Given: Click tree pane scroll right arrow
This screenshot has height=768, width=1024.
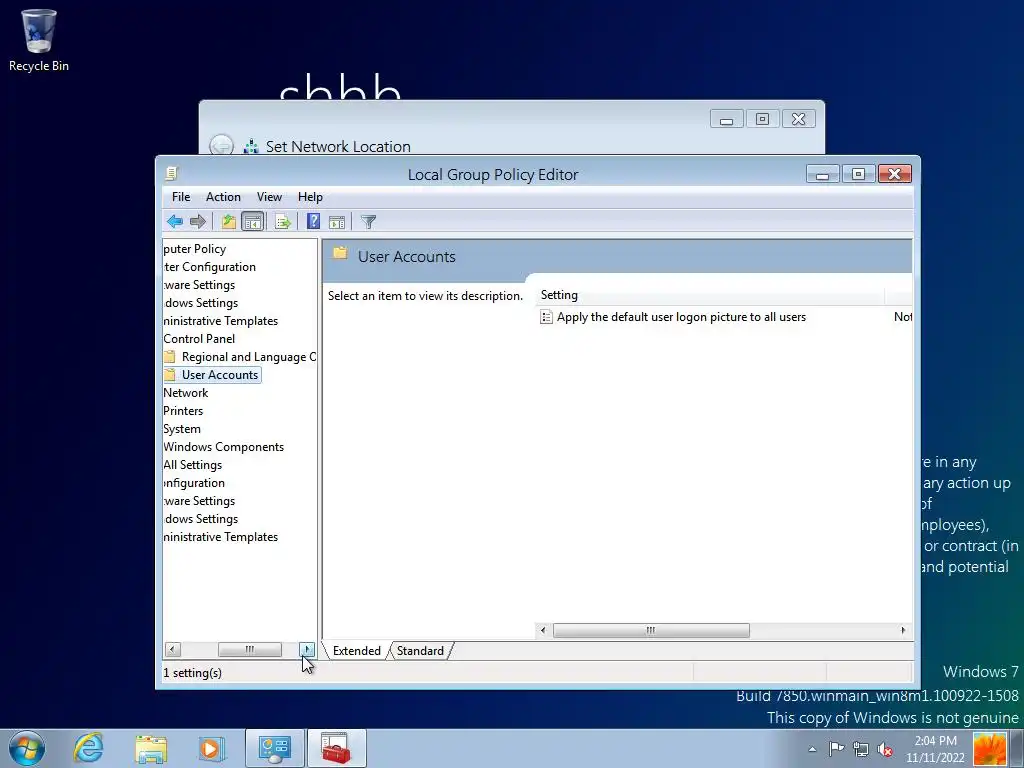Looking at the screenshot, I should click(307, 649).
